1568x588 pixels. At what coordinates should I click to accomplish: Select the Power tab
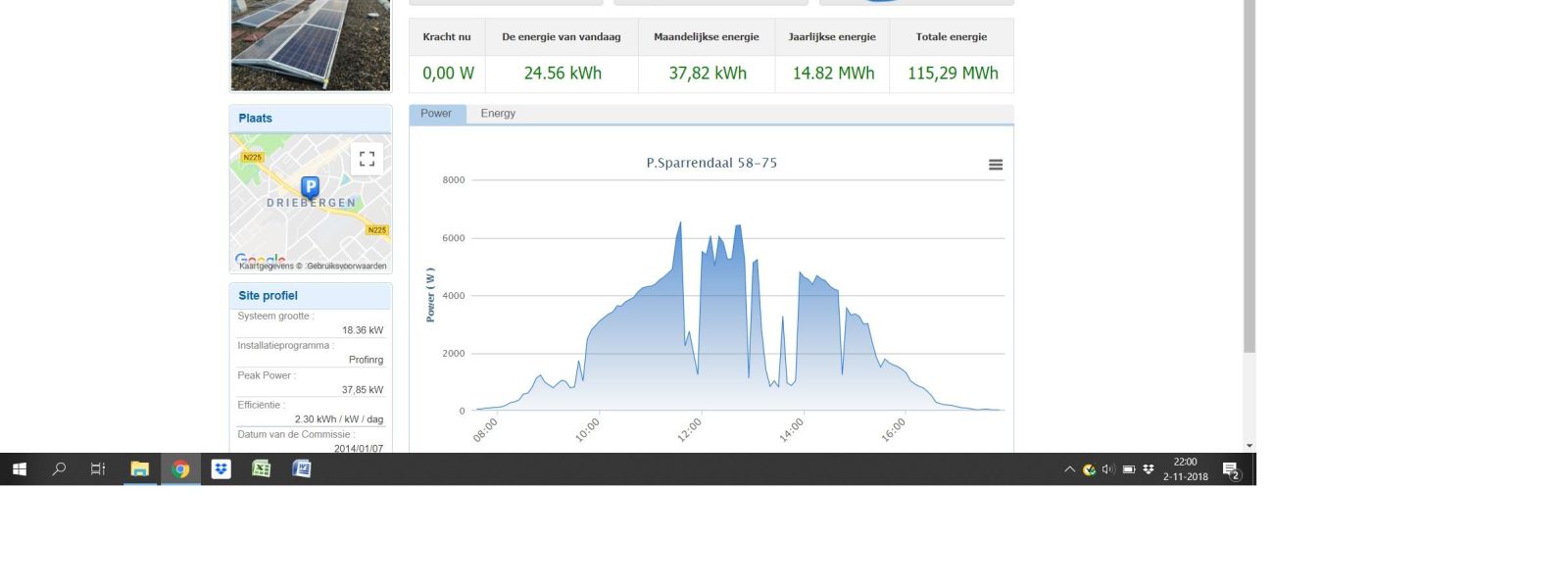(x=436, y=114)
